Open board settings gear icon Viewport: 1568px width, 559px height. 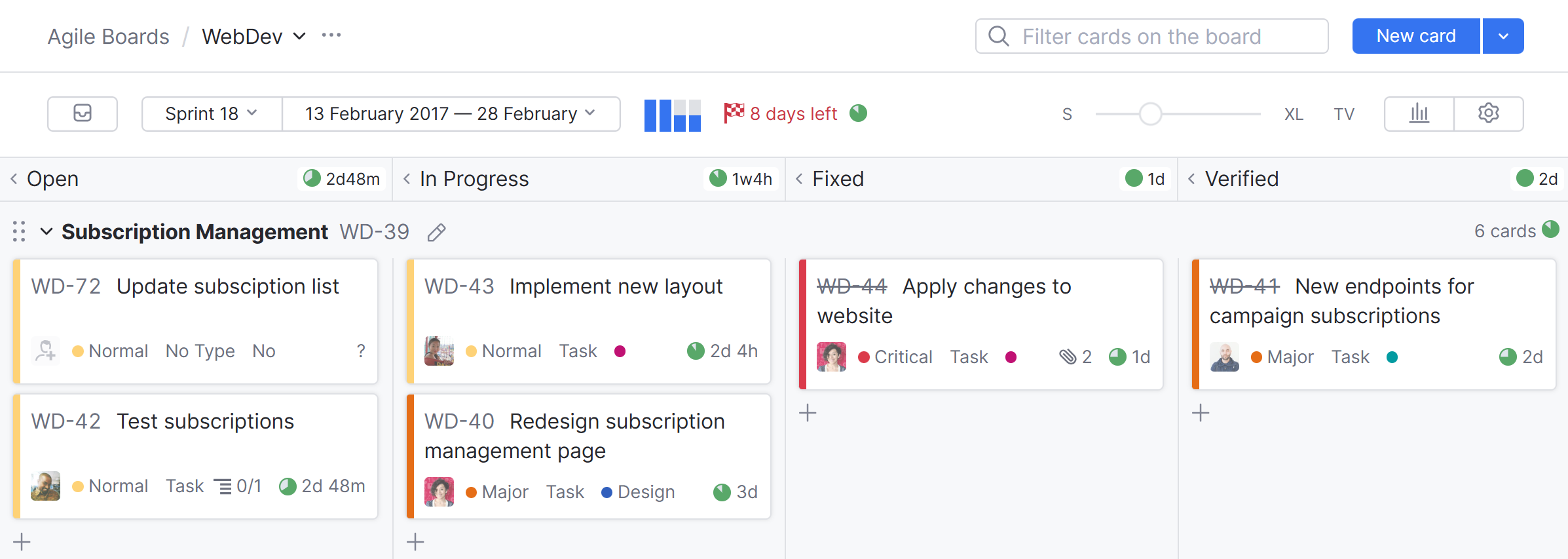pos(1488,113)
